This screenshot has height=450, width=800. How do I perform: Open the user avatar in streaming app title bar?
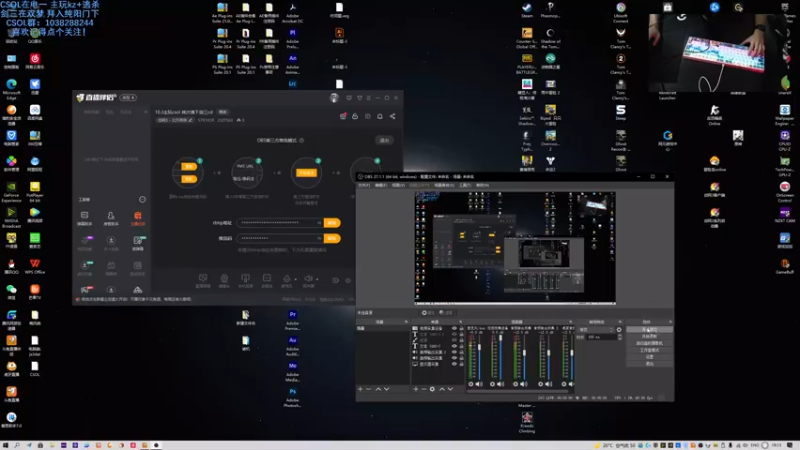pos(334,97)
